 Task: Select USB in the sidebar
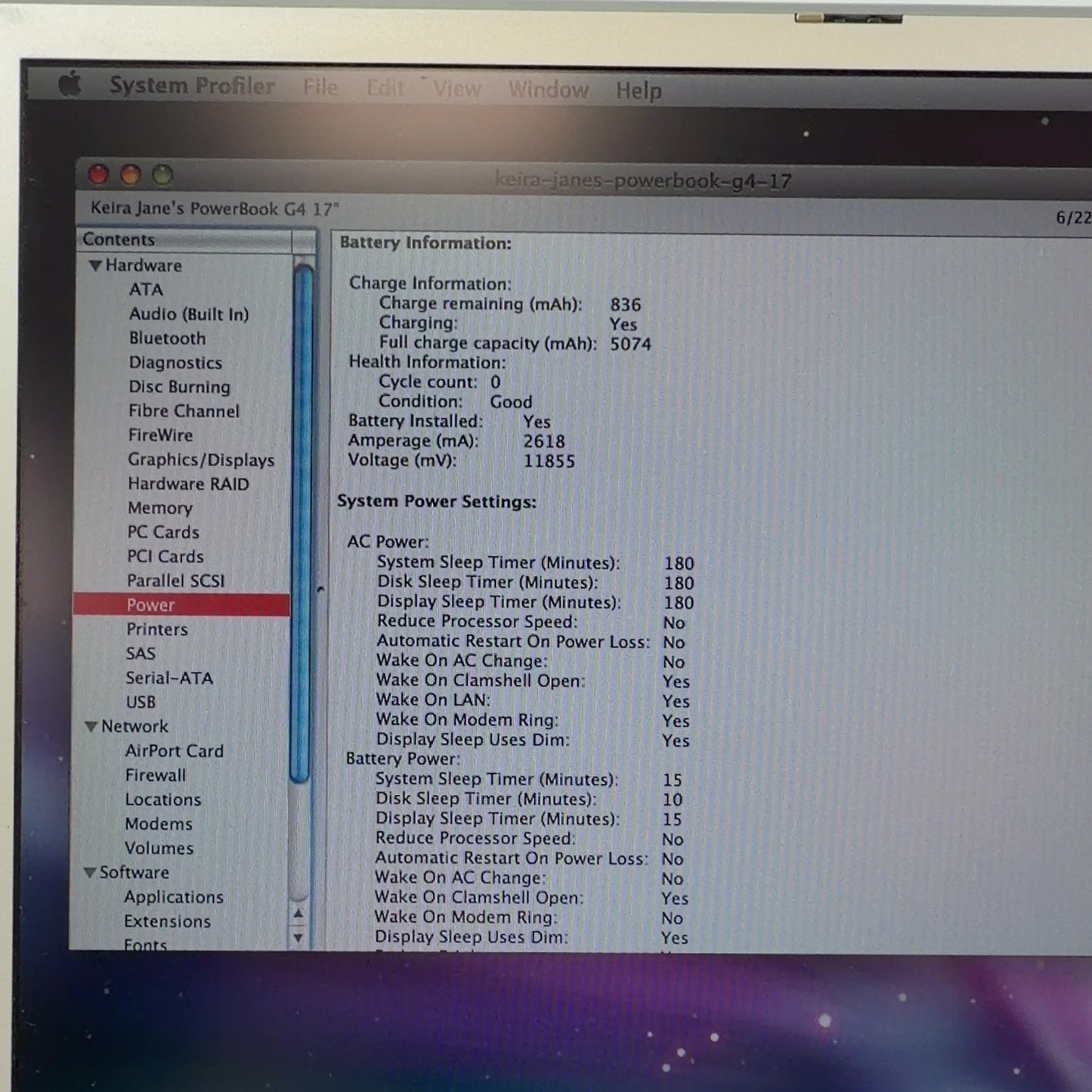[x=141, y=702]
